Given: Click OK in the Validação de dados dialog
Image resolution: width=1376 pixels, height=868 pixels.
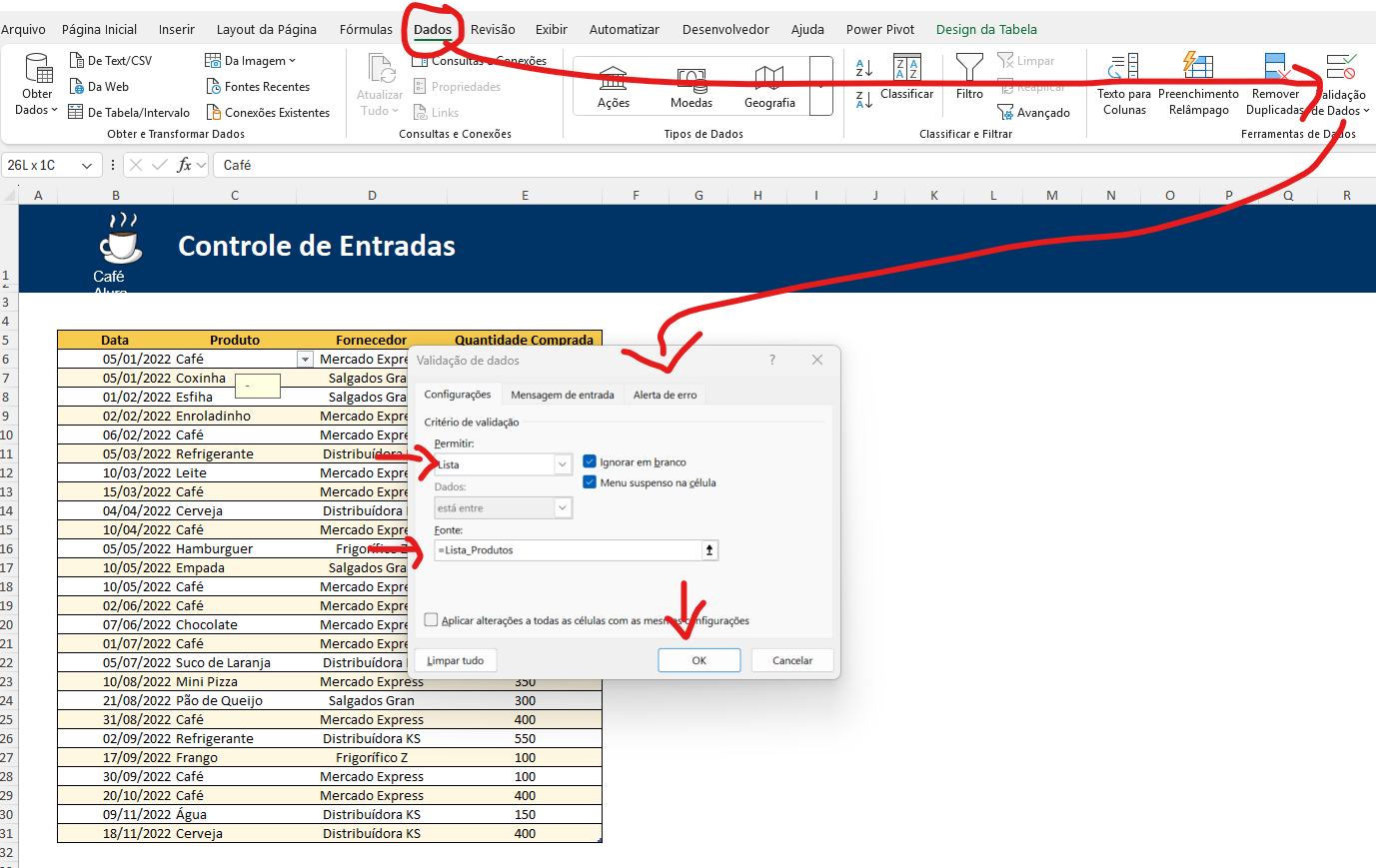Looking at the screenshot, I should coord(699,660).
